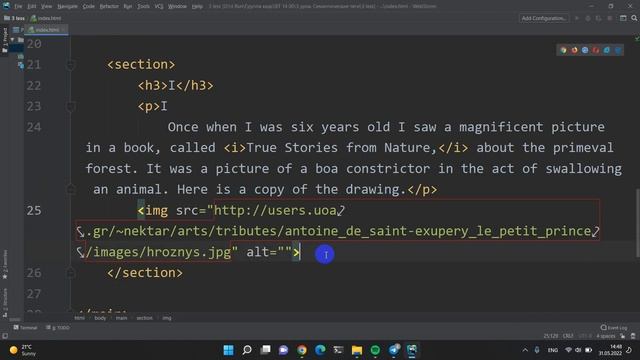This screenshot has width=640, height=360.
Task: Close the index.html editor tab
Action: point(64,30)
